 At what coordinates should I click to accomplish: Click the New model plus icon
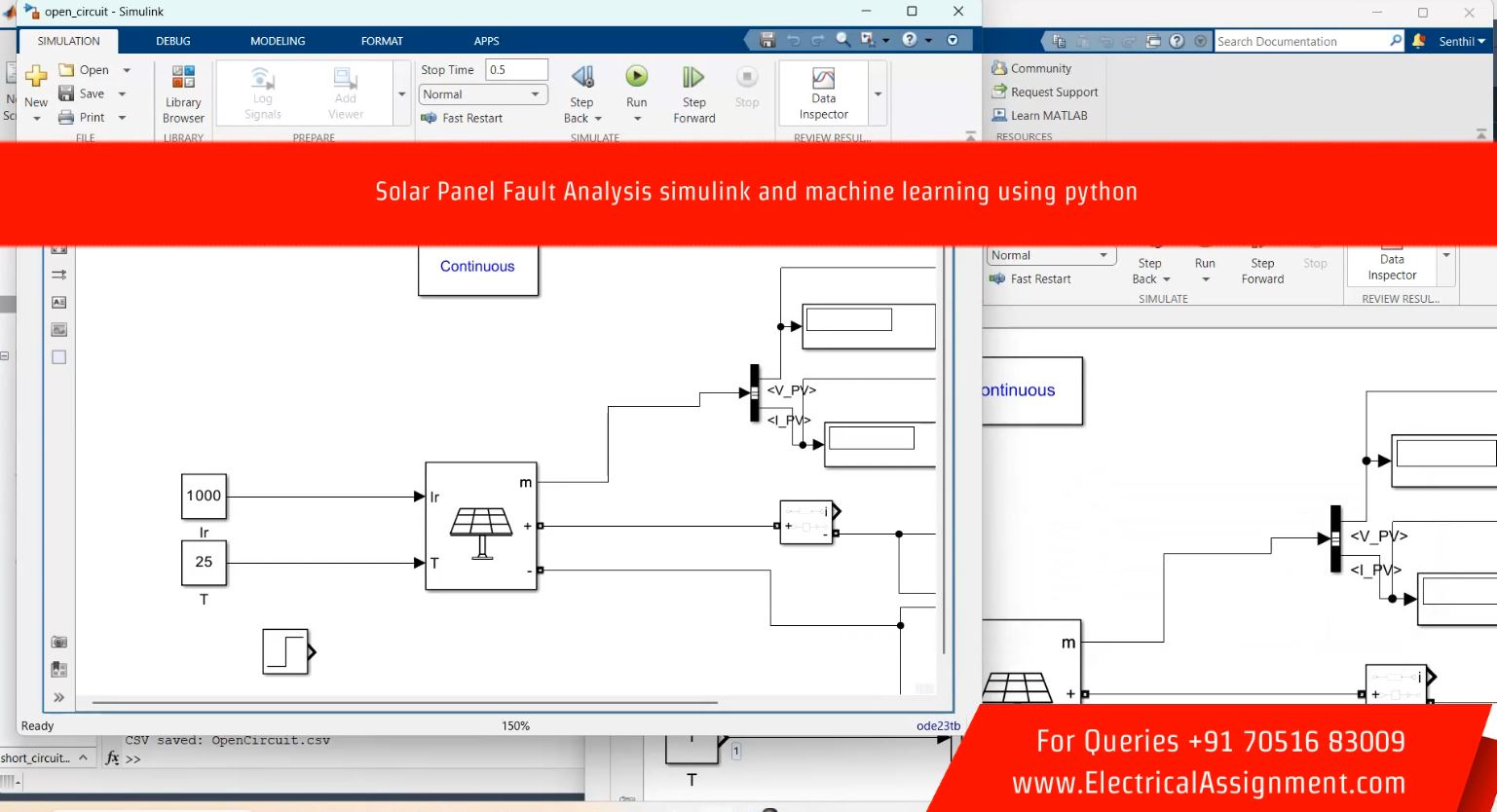coord(36,76)
